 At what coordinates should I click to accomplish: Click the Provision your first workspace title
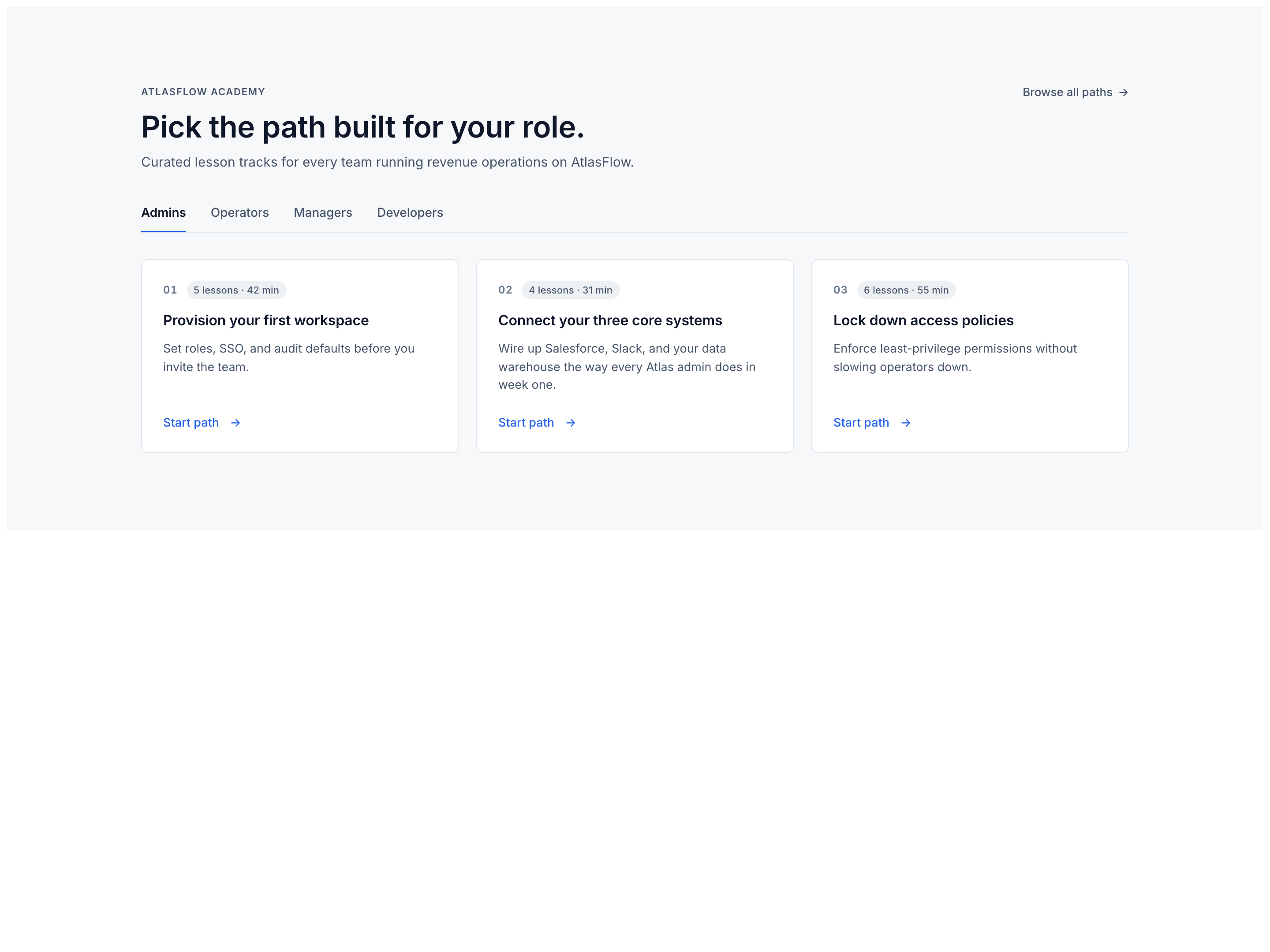266,321
